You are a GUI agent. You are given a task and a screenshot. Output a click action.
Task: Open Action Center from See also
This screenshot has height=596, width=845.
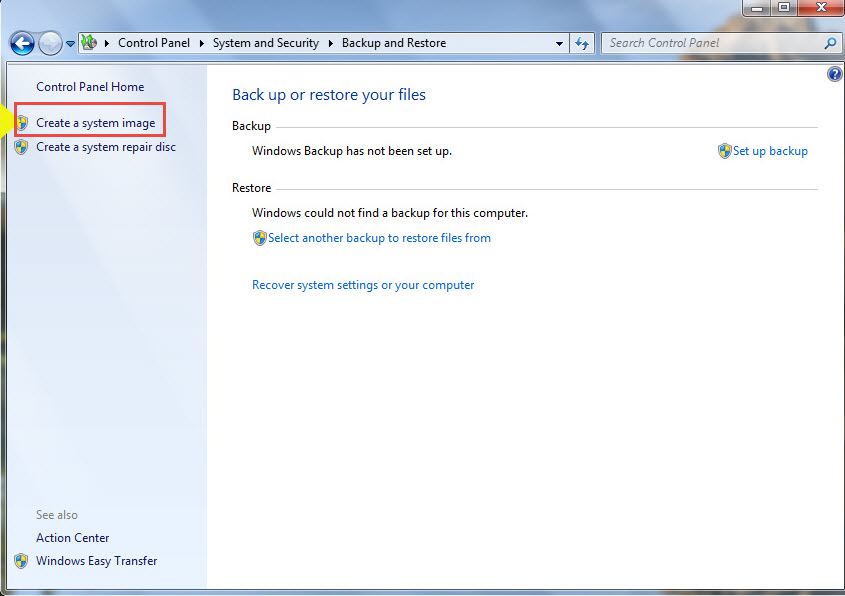pos(73,538)
